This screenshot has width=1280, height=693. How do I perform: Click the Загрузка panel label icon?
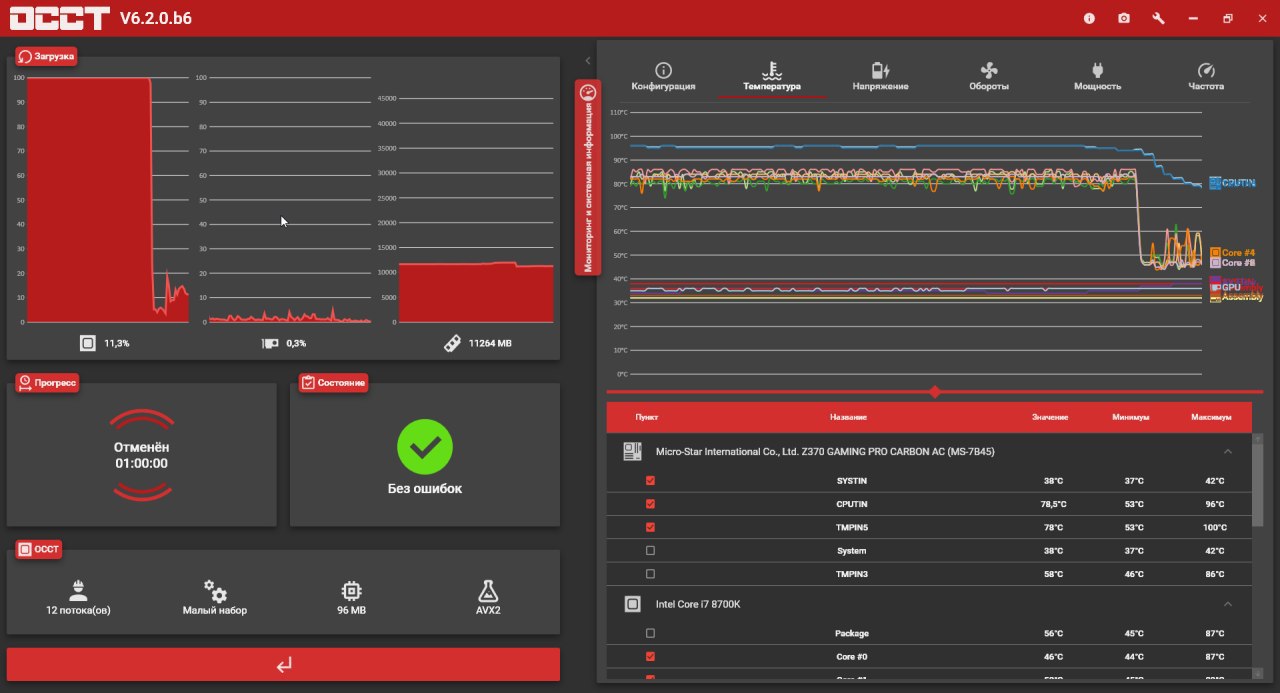[24, 57]
